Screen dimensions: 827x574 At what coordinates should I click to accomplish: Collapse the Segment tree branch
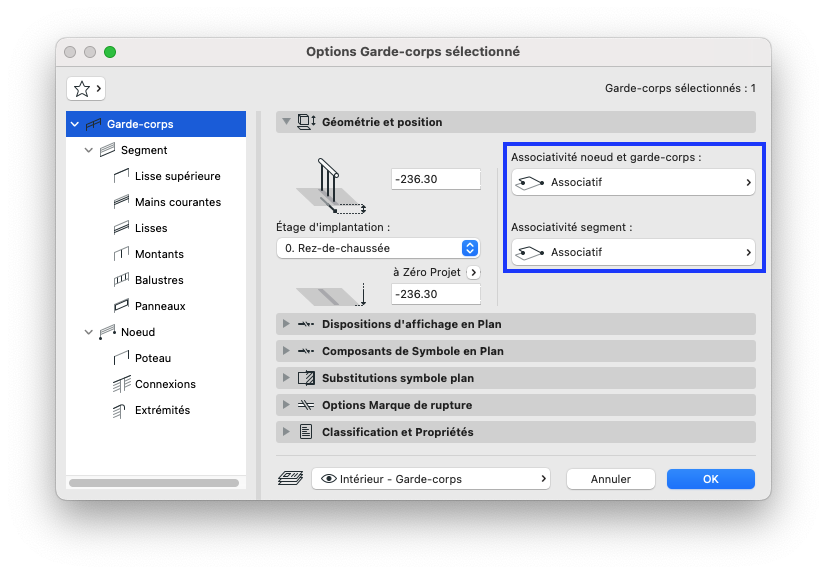89,150
